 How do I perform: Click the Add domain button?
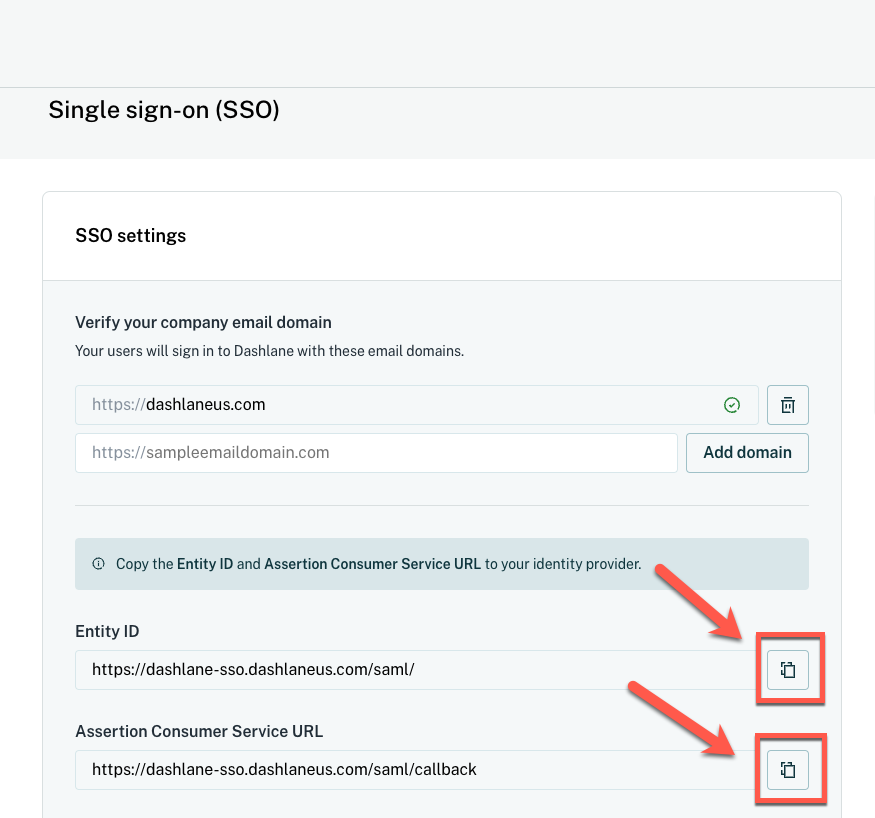(x=747, y=453)
